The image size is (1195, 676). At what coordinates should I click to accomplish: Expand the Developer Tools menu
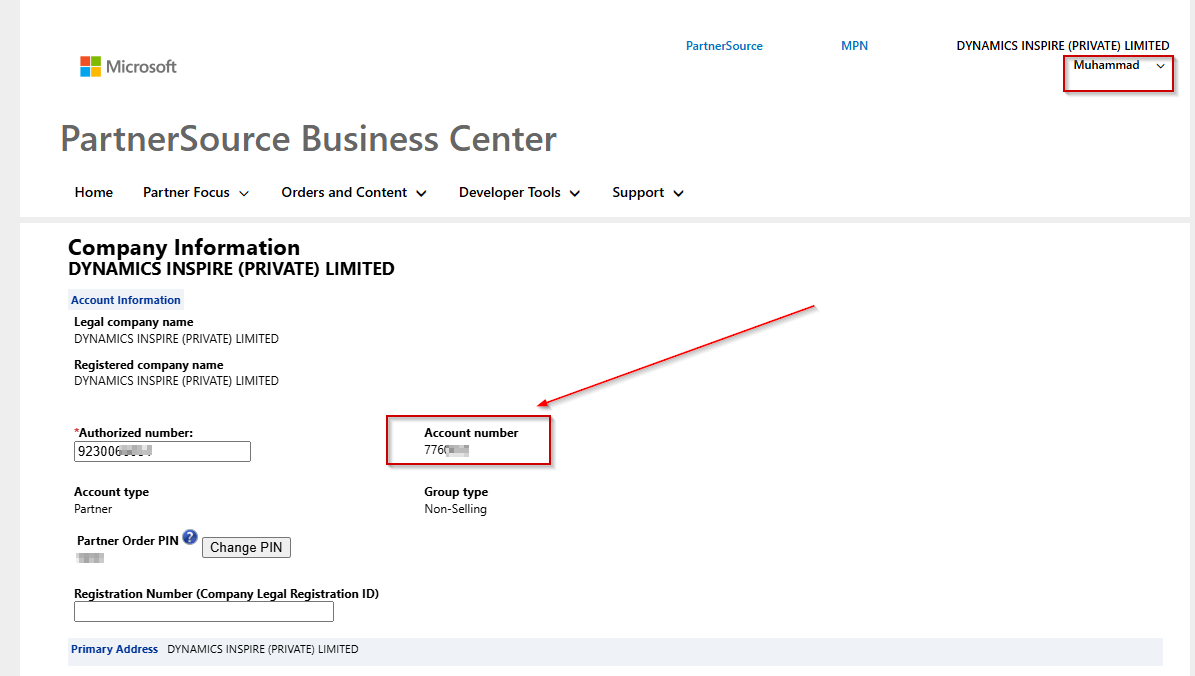519,193
